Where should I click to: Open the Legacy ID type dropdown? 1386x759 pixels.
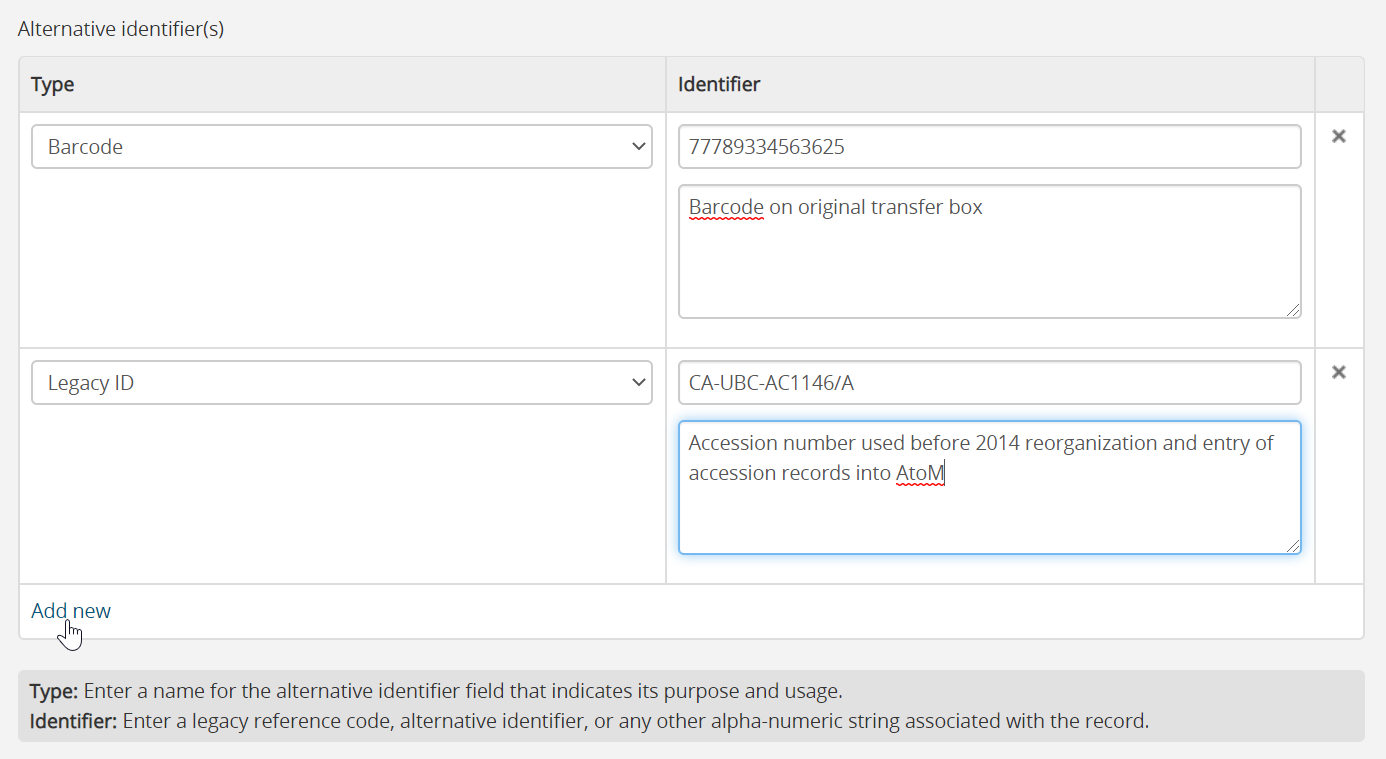coord(341,383)
